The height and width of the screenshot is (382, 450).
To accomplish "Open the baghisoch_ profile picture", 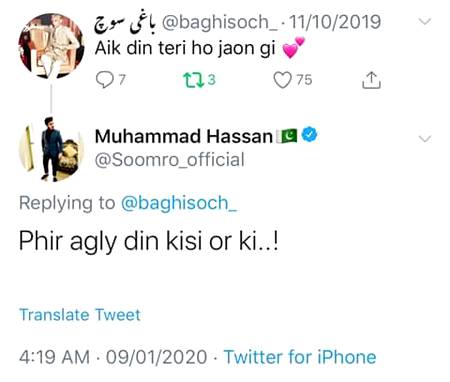I will click(51, 46).
